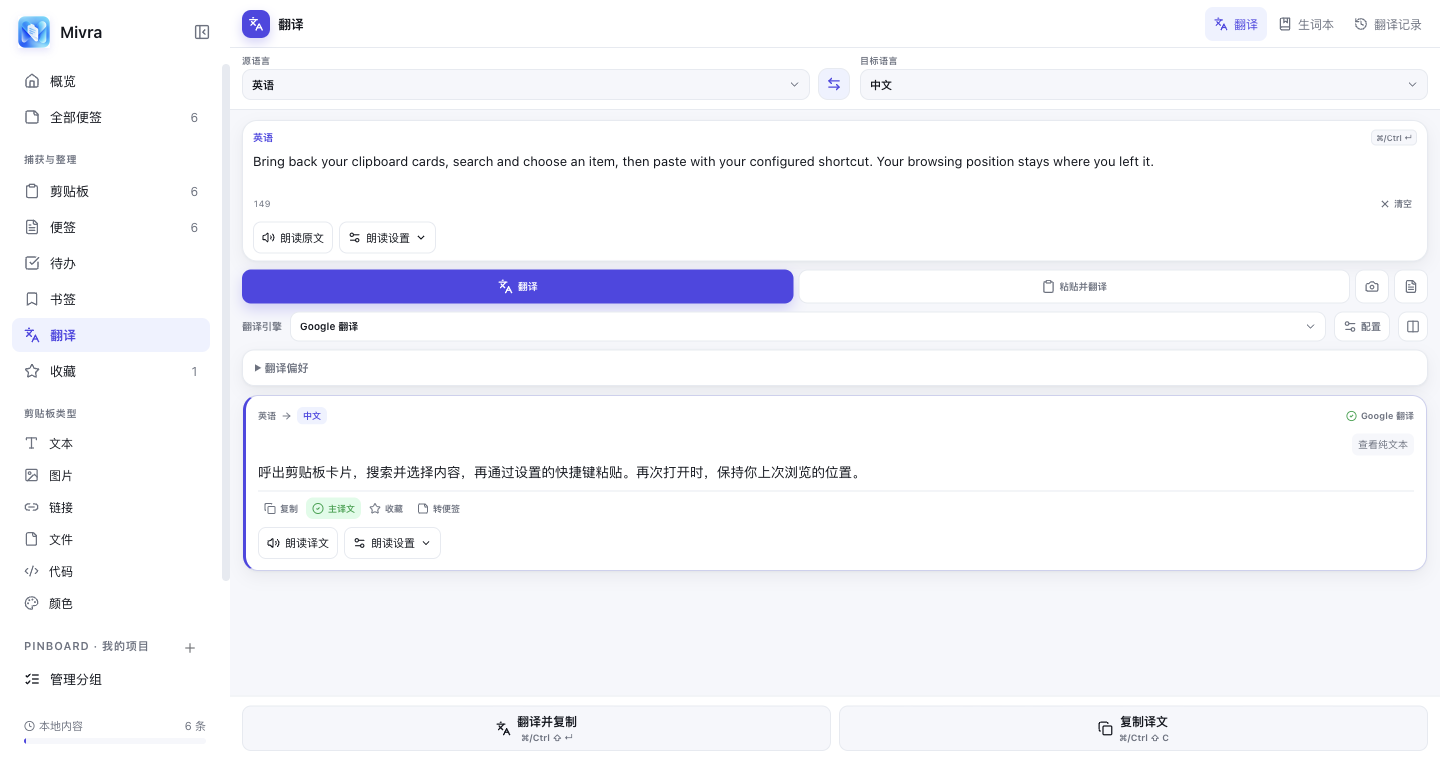Filter clipboard by 链接 type
The width and height of the screenshot is (1440, 760).
click(111, 507)
